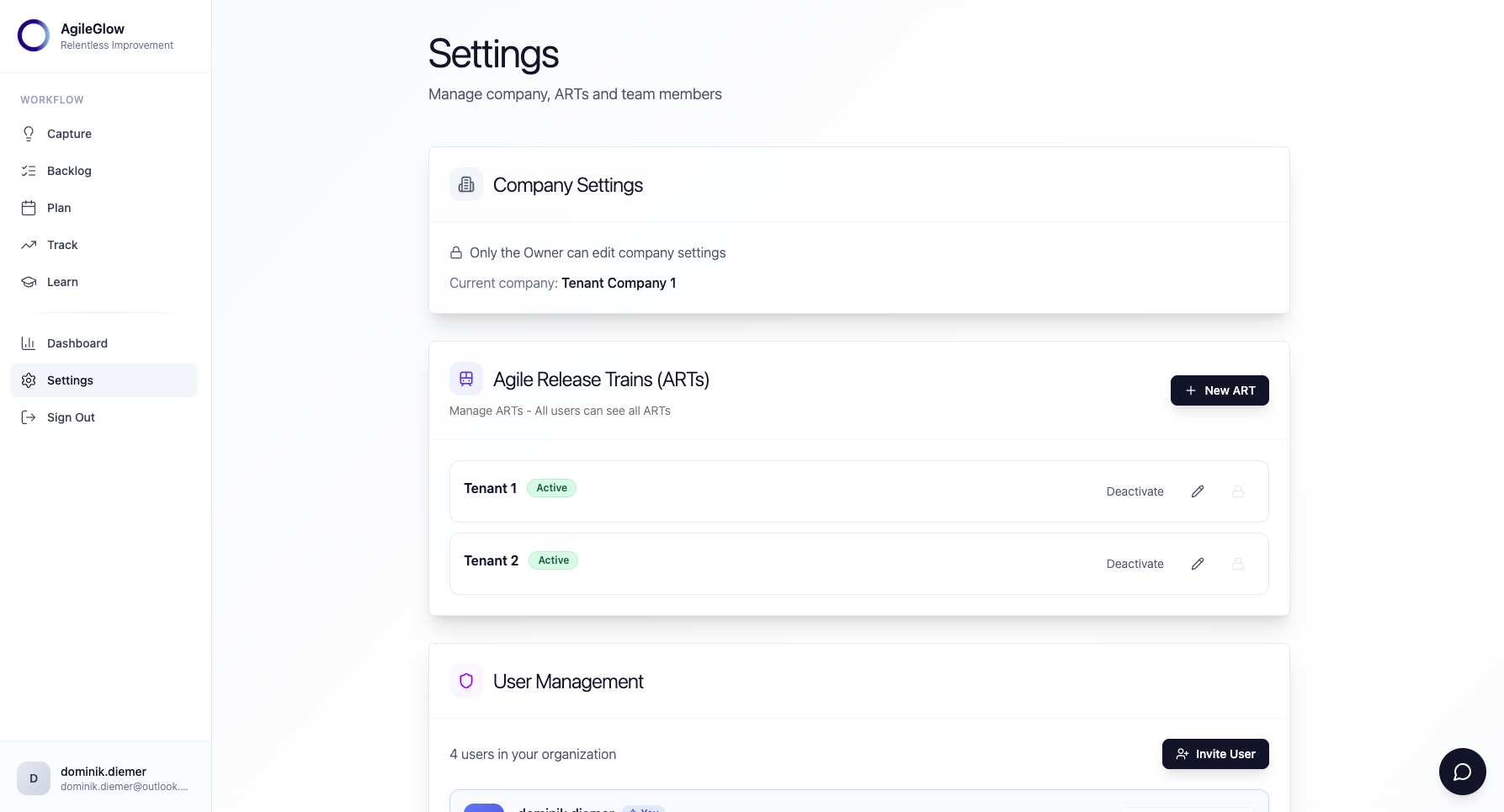Create a new ART with the New ART button
The image size is (1504, 812).
tap(1220, 390)
